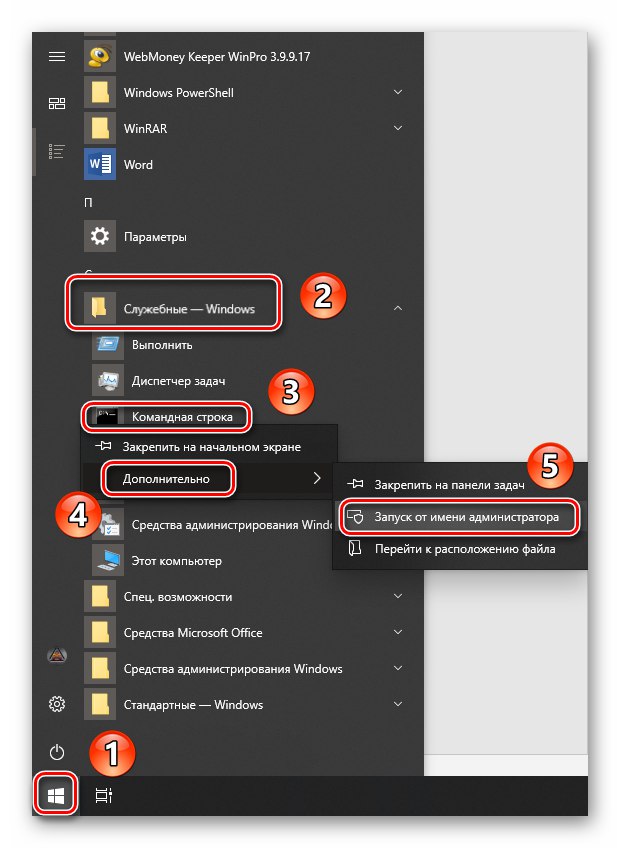This screenshot has height=848, width=620.
Task: Open the Дополнительно submenu arrow
Action: pyautogui.click(x=317, y=478)
